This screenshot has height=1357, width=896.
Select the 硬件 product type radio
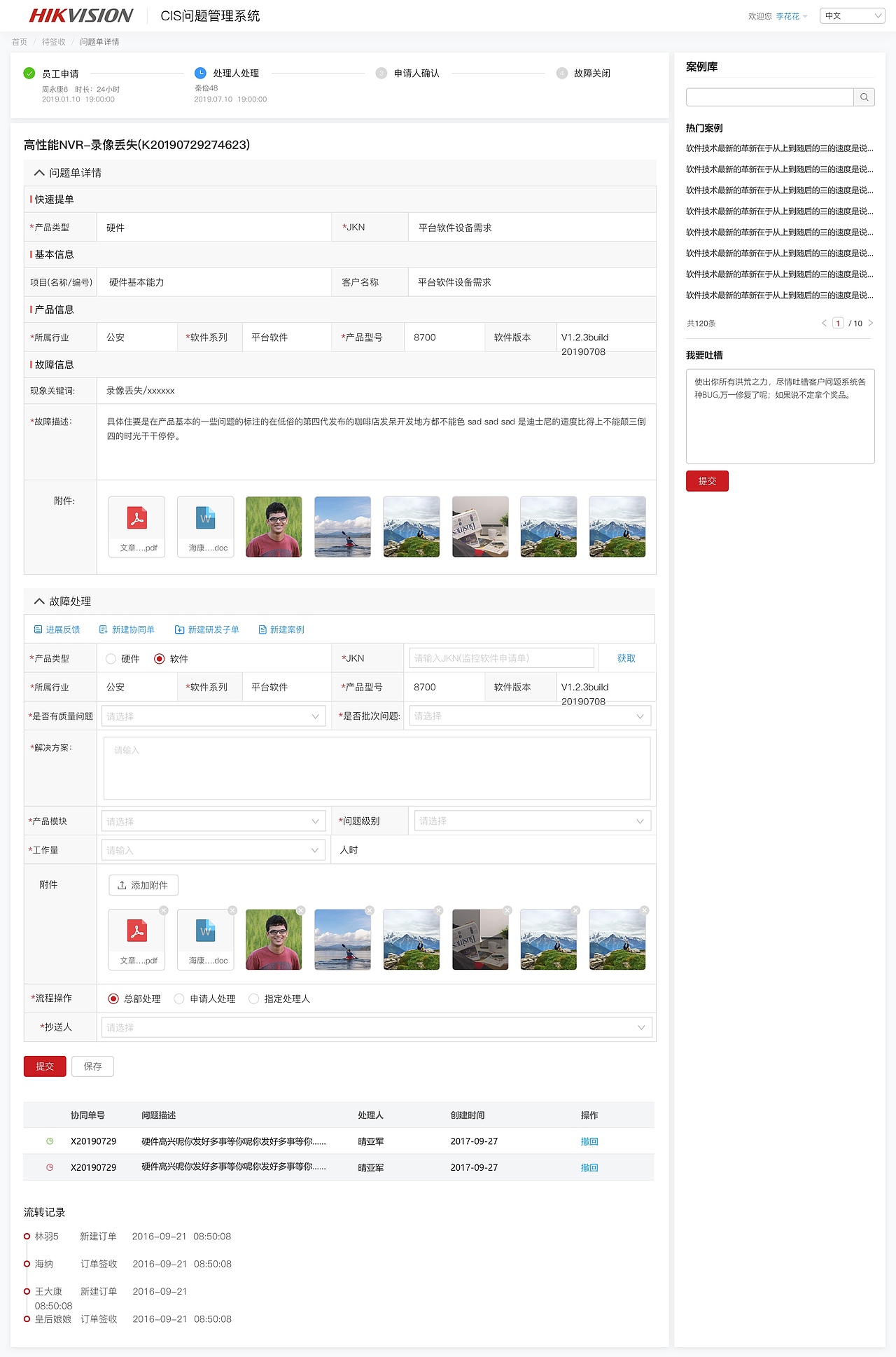click(x=111, y=659)
